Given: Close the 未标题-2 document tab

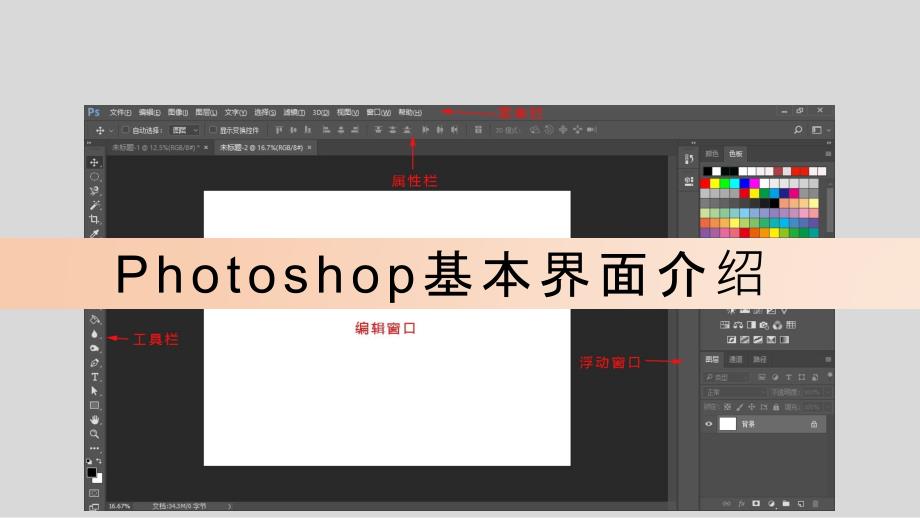Looking at the screenshot, I should [309, 148].
